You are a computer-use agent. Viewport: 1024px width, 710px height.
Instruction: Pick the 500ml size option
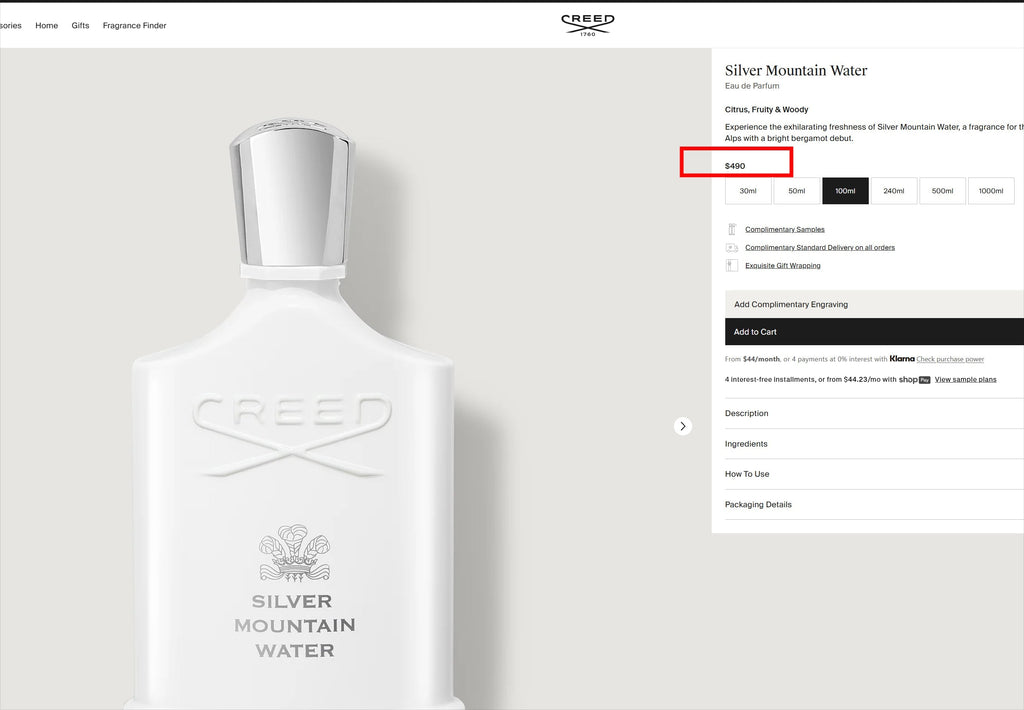pyautogui.click(x=942, y=191)
